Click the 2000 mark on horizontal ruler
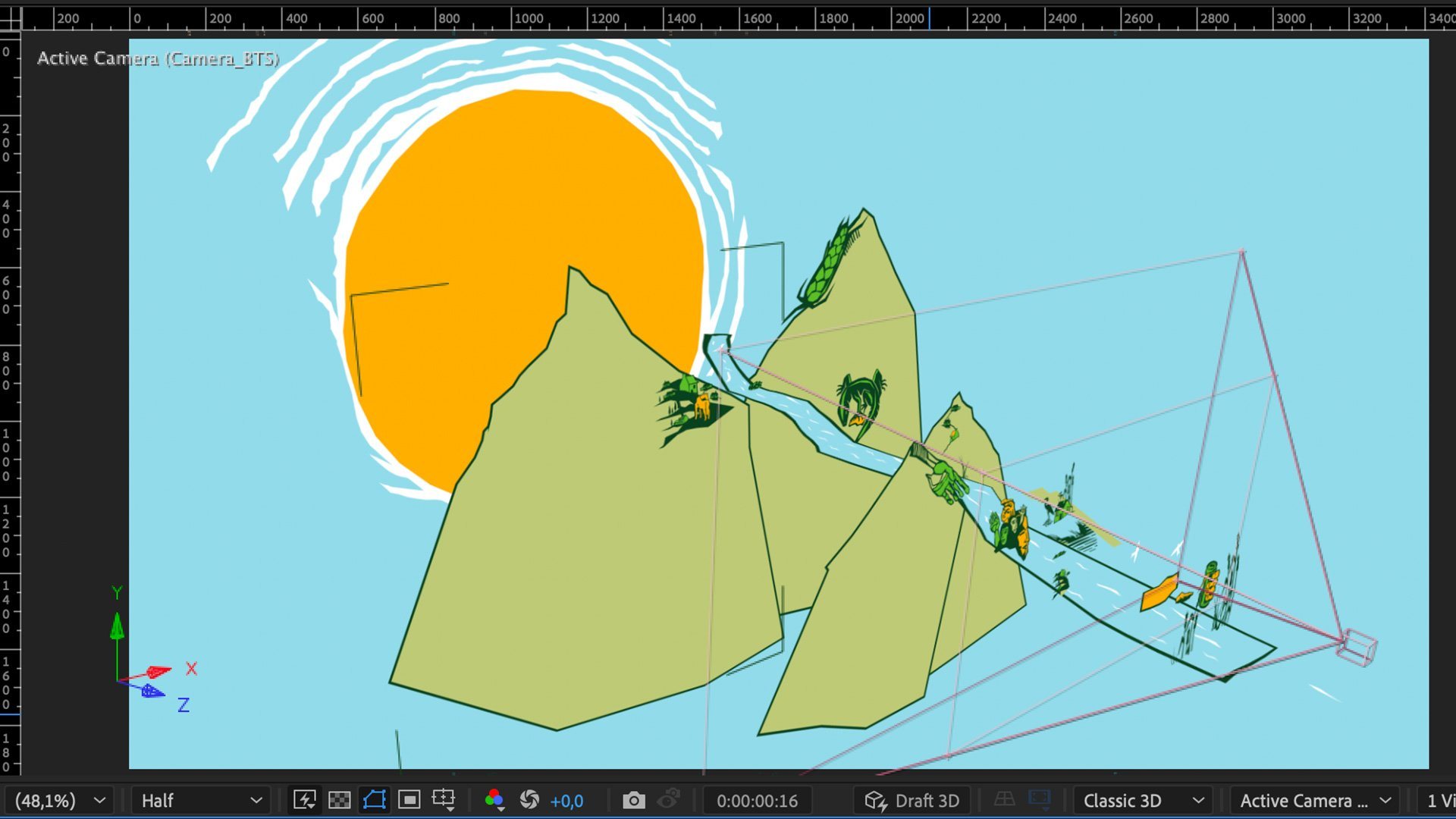 [910, 18]
